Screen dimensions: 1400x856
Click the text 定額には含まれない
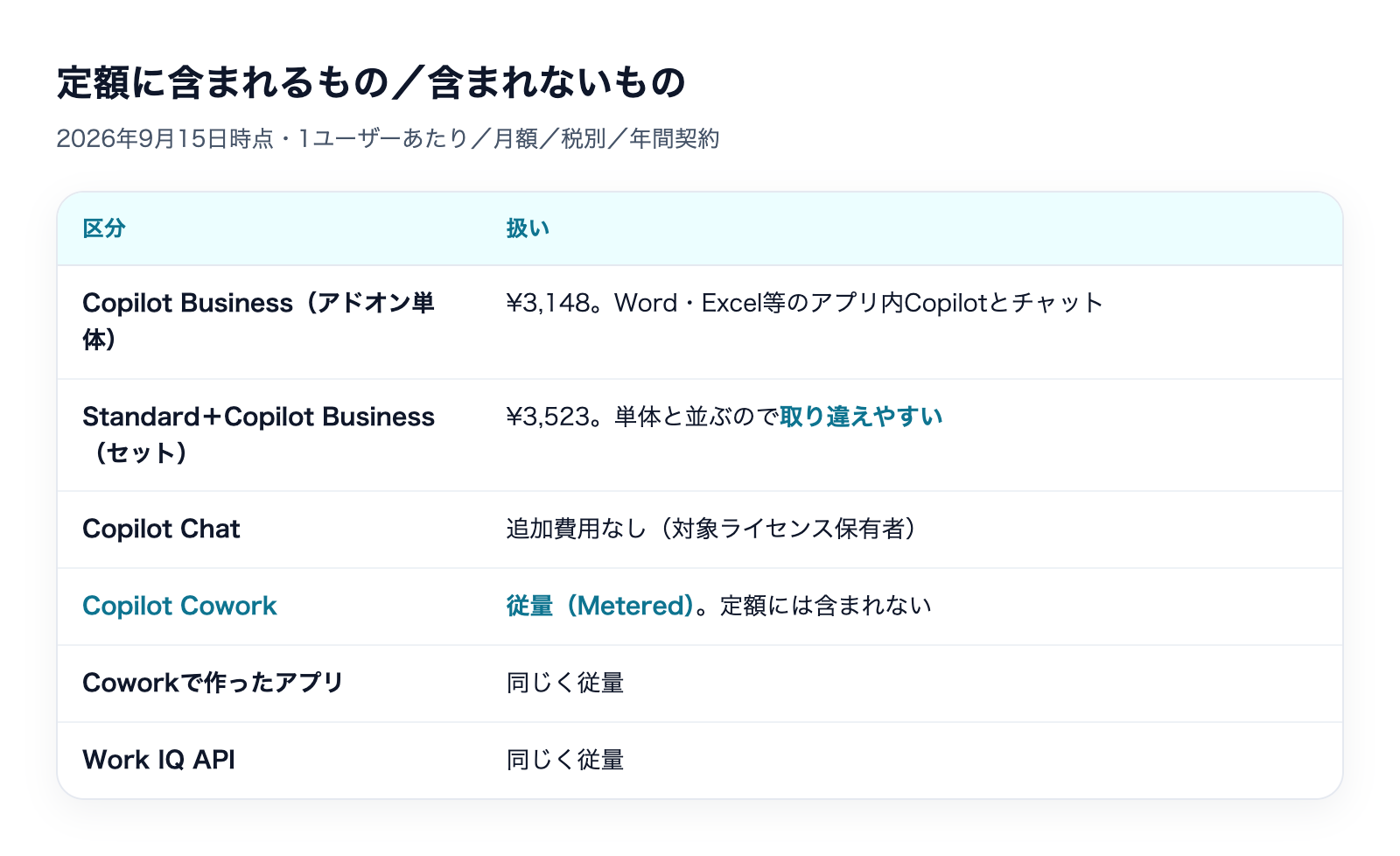(x=826, y=606)
